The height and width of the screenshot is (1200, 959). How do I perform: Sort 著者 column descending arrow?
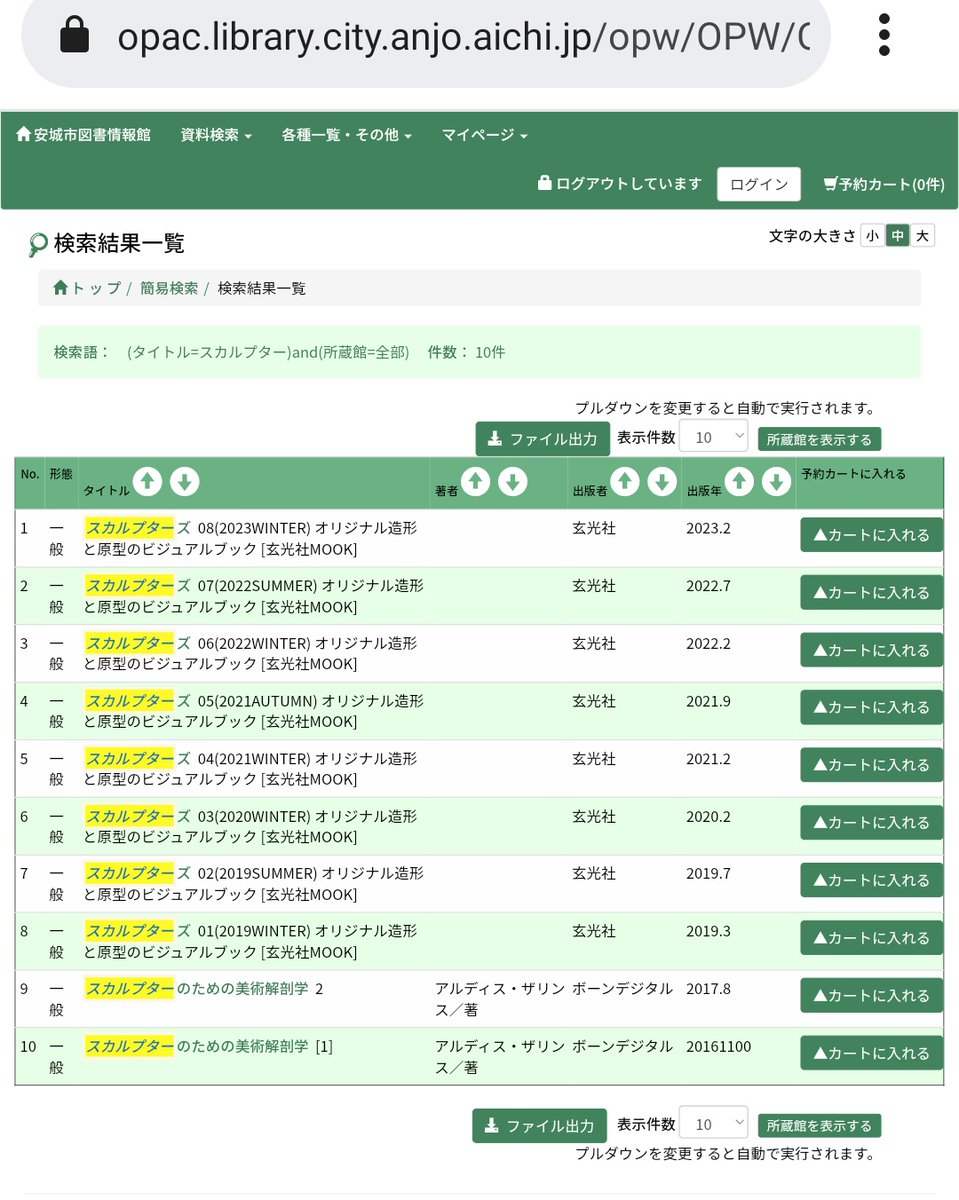pyautogui.click(x=513, y=482)
